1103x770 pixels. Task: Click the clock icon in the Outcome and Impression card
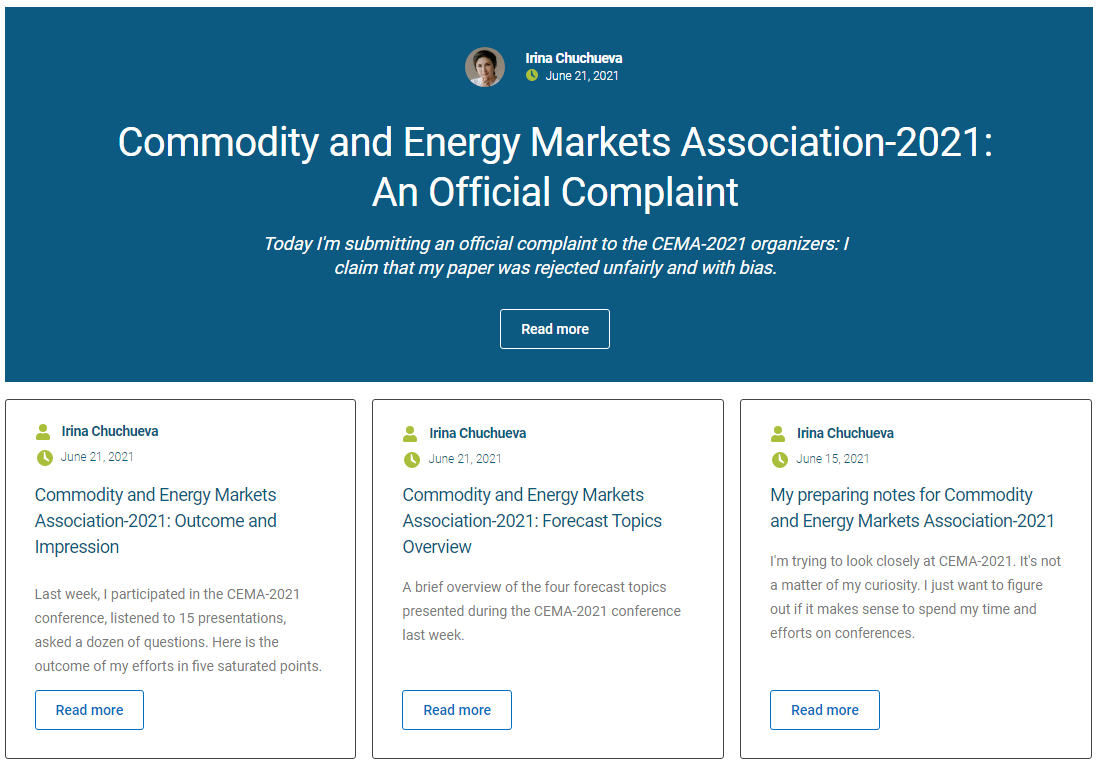point(44,458)
